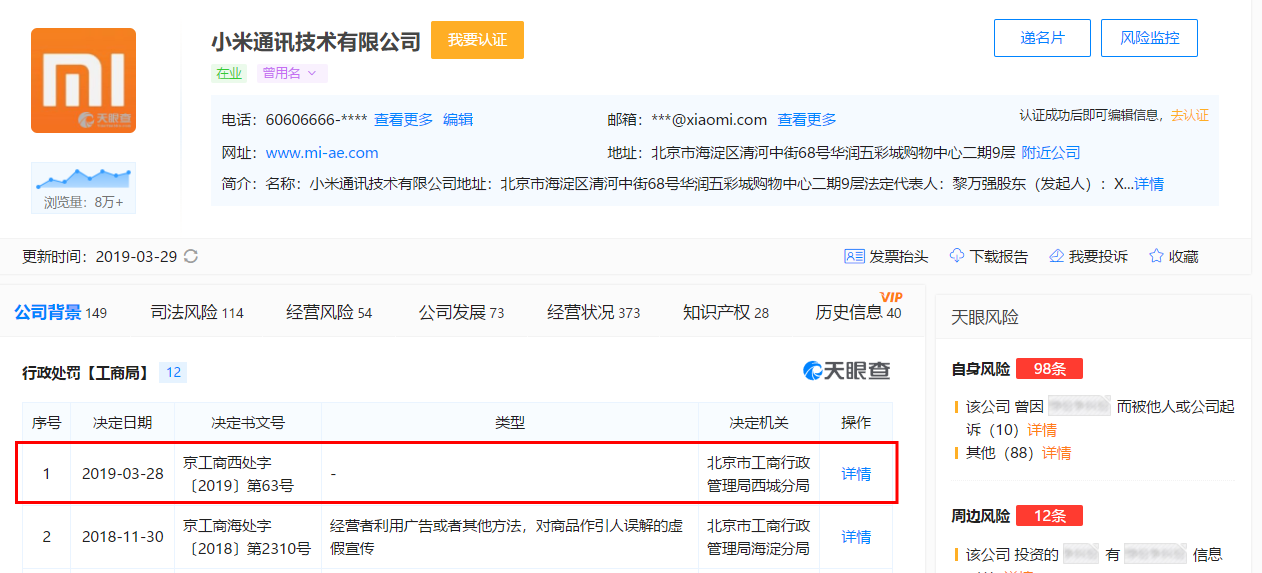Click 发票抬头 text link
Image resolution: width=1262 pixels, height=573 pixels.
(899, 256)
